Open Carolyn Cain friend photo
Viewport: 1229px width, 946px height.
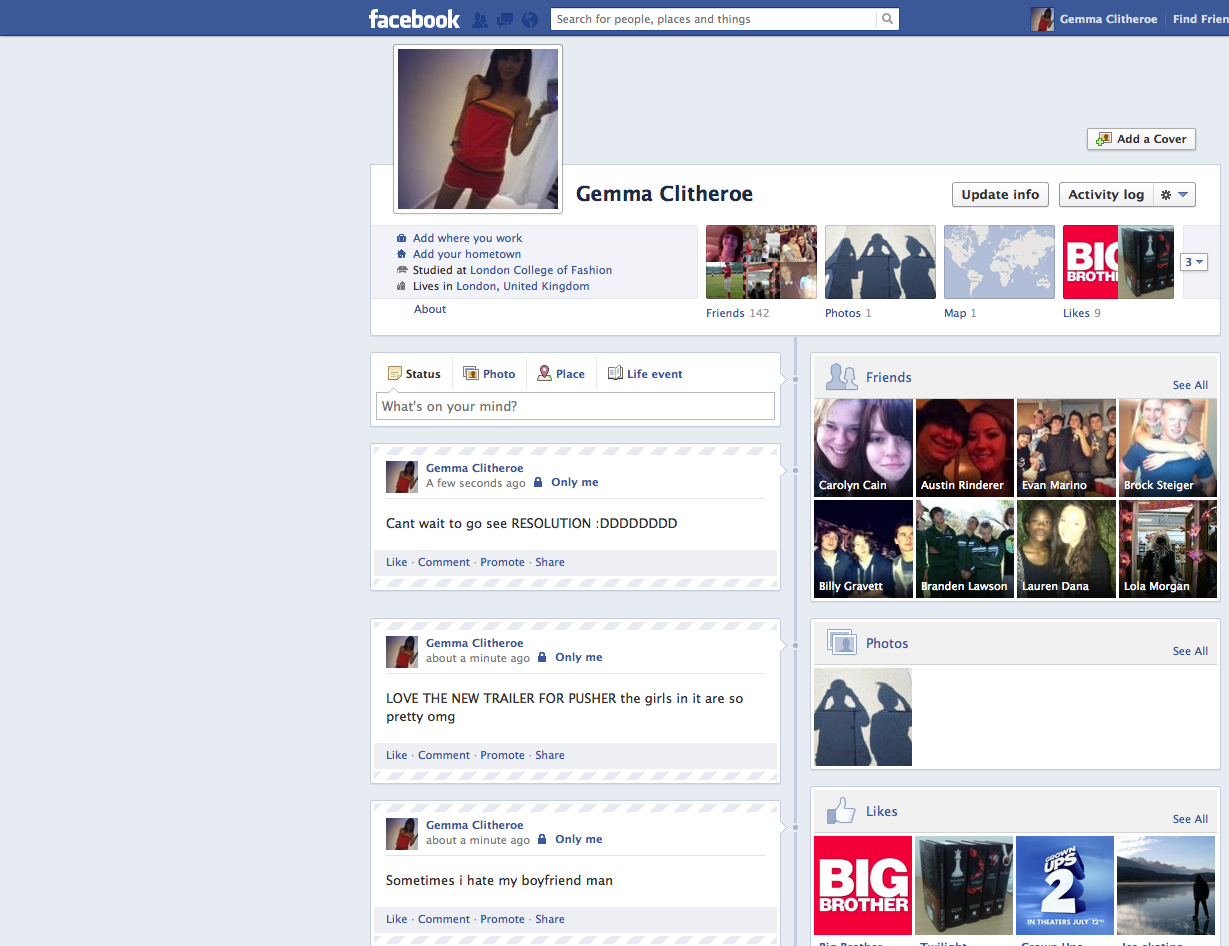point(863,448)
